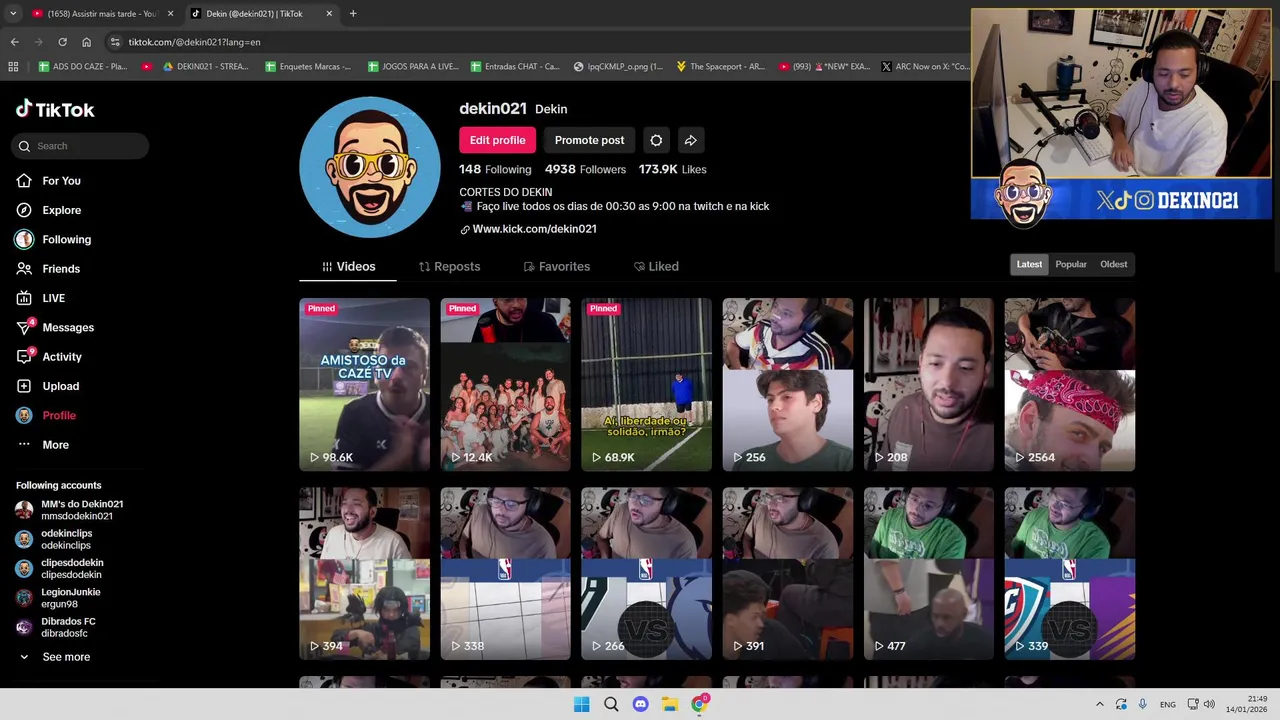The image size is (1280, 720).
Task: Click the Edit profile button
Action: coord(497,140)
